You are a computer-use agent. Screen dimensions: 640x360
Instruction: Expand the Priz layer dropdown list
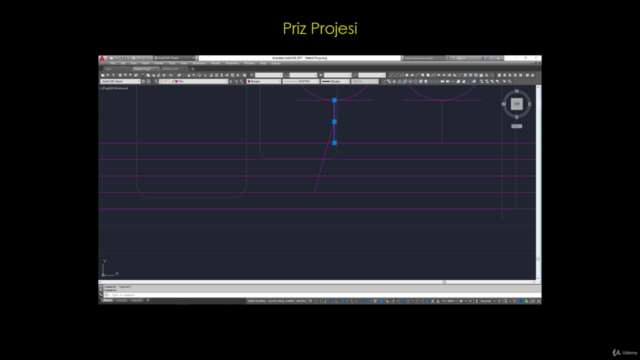click(x=201, y=81)
